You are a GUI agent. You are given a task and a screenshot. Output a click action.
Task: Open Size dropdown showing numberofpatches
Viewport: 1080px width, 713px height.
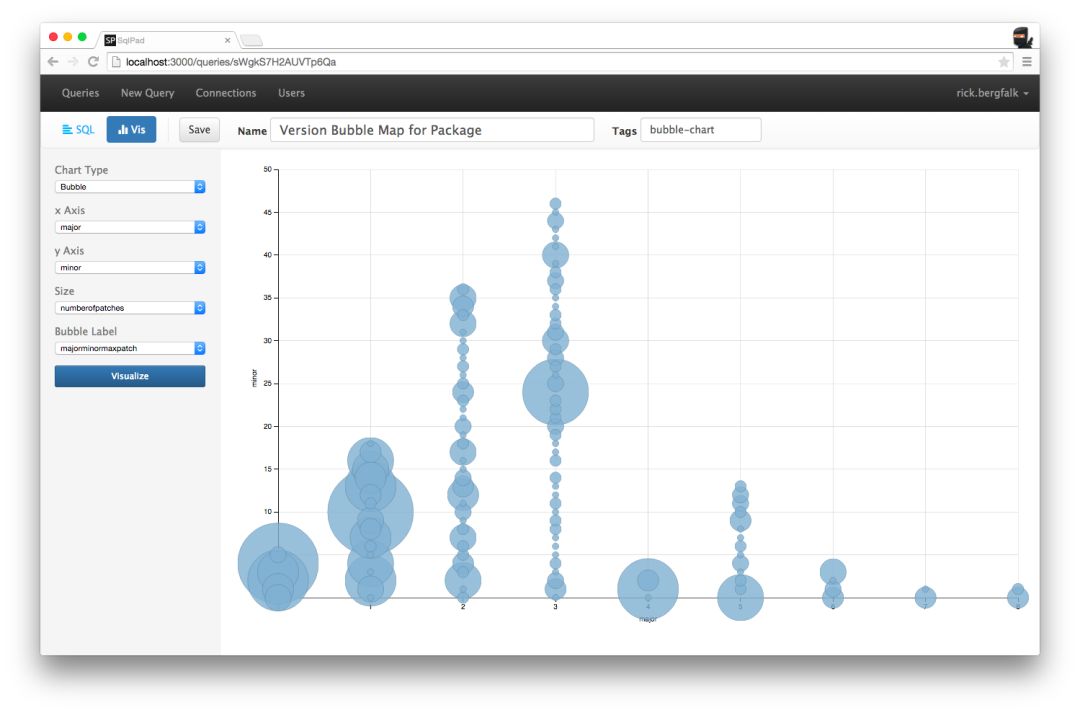129,308
